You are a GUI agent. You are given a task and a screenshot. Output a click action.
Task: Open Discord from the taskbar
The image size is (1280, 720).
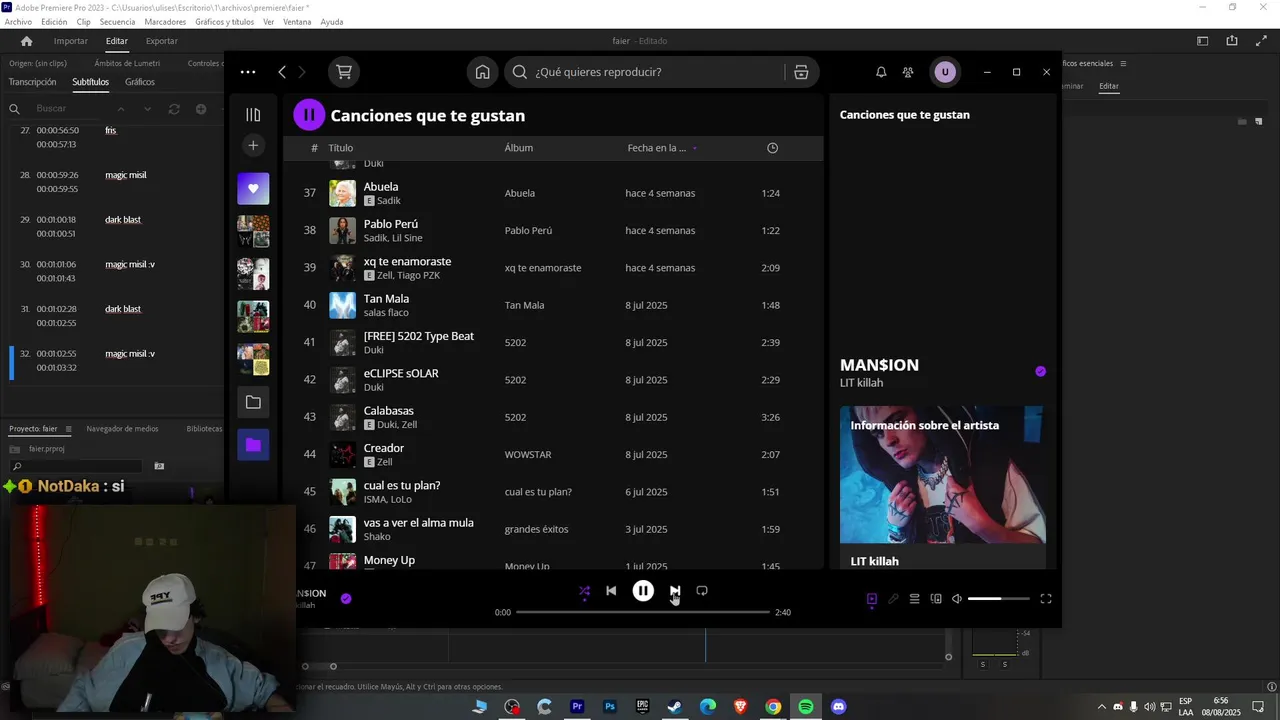[x=839, y=707]
